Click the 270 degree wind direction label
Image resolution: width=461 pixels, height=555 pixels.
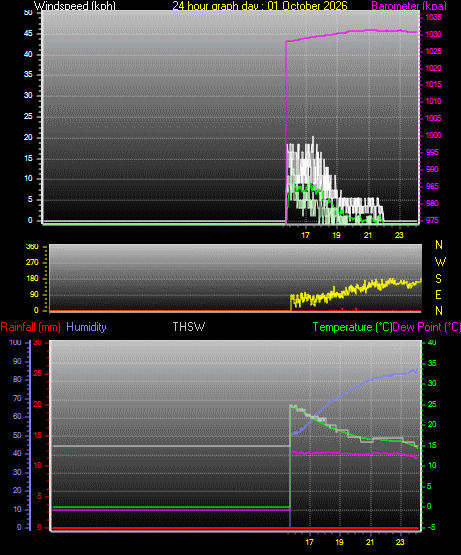coord(32,263)
